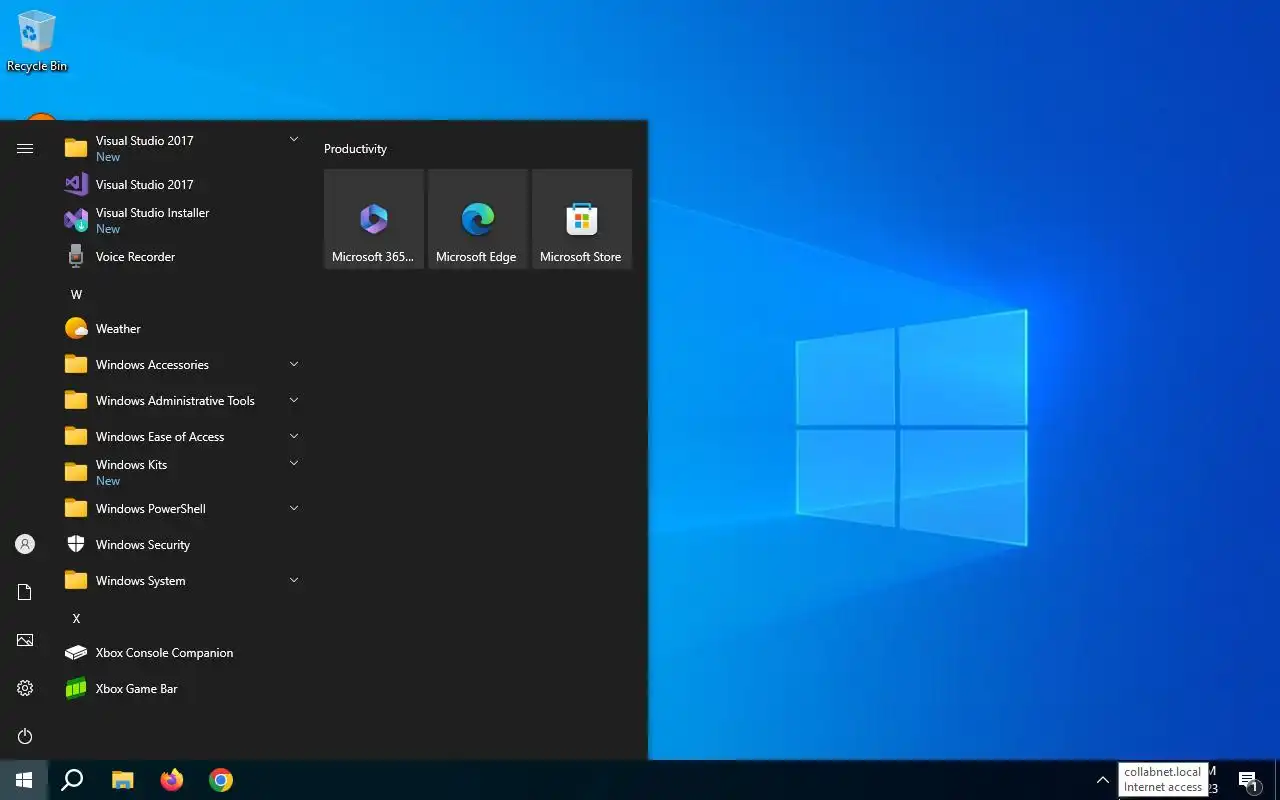Open the Weather app

(182, 329)
